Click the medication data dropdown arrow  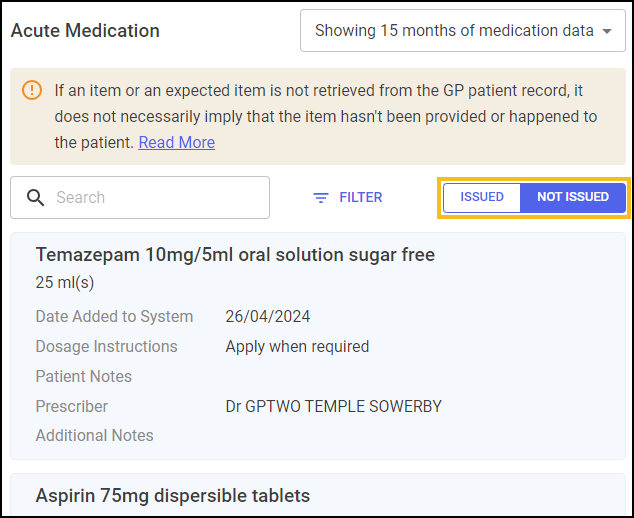(607, 31)
